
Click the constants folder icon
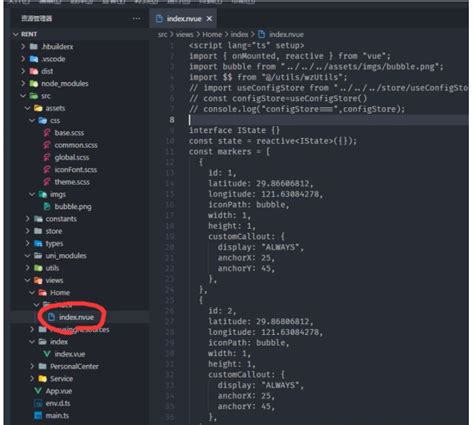38,219
